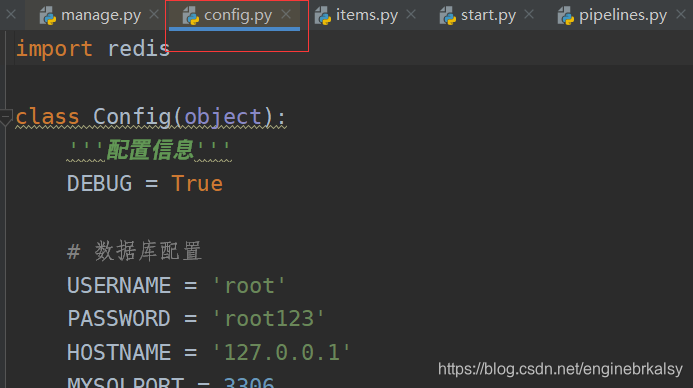Click the '127.0.0.1' hostname value
Viewport: 693px width, 388px height.
click(281, 353)
